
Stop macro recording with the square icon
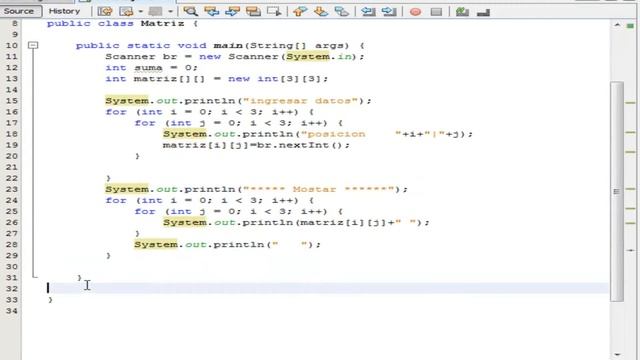pos(436,12)
